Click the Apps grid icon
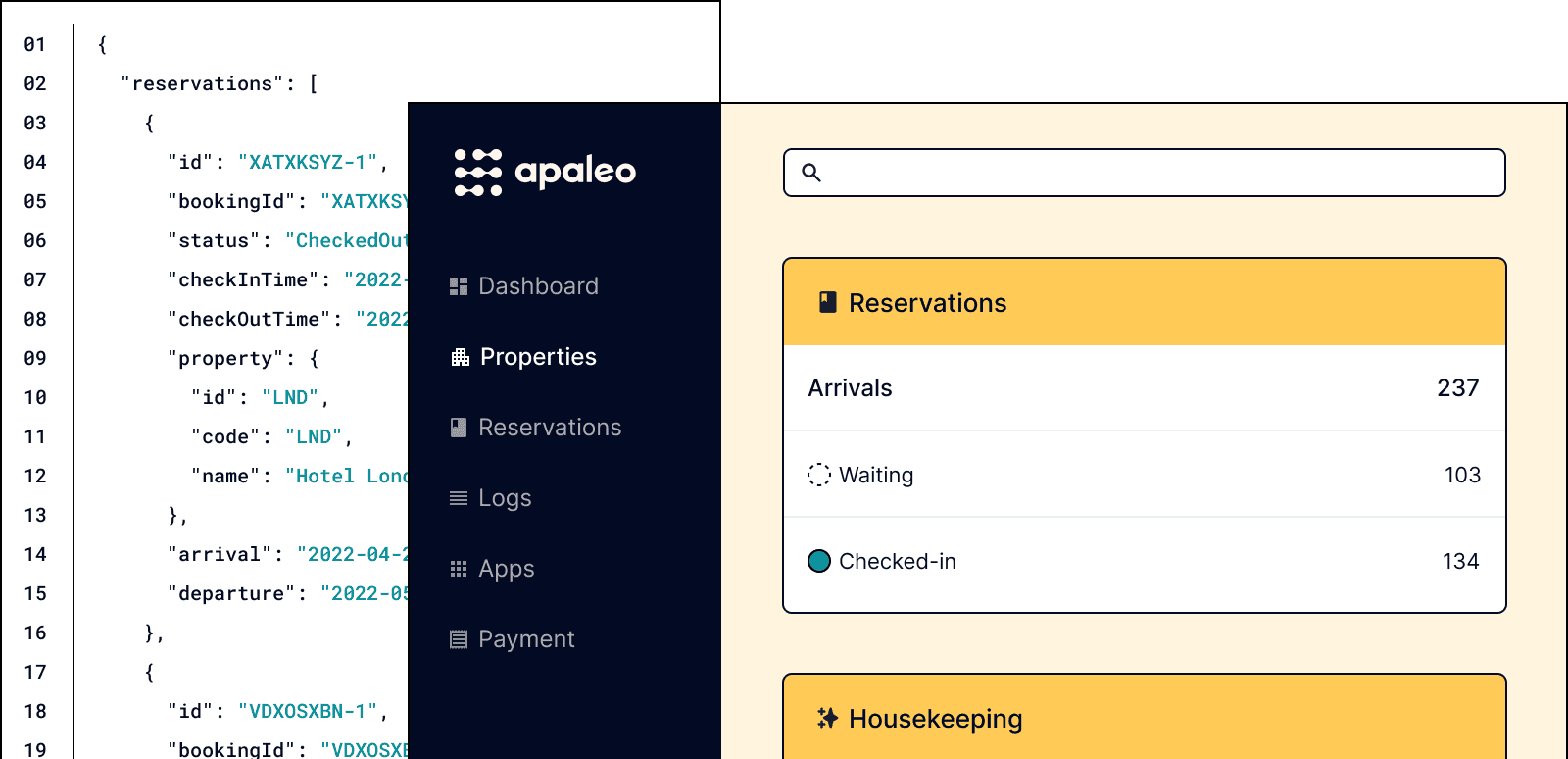Screen dimensions: 1568x759 (x=459, y=569)
